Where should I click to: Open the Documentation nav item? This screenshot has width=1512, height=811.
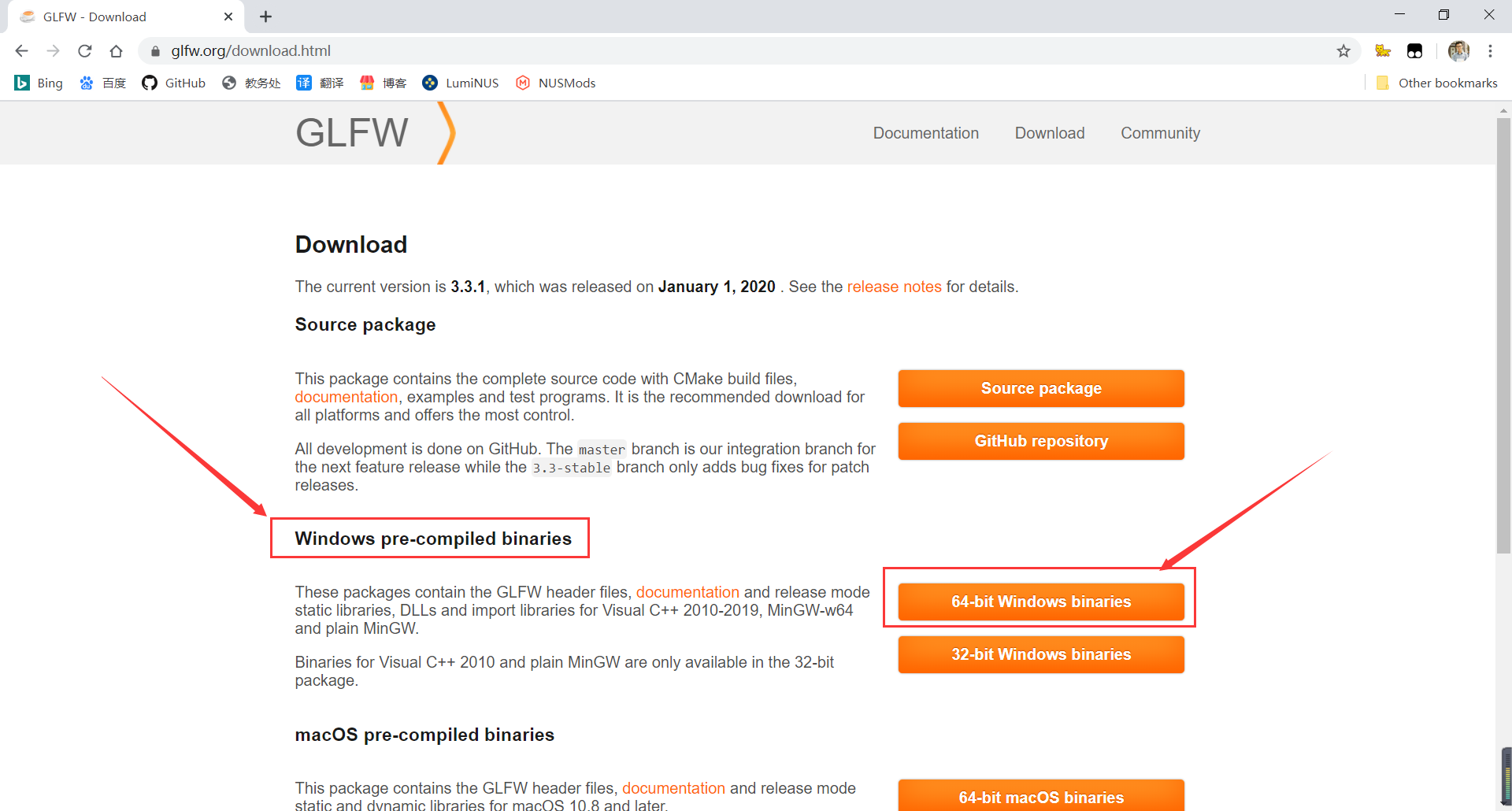click(x=926, y=133)
